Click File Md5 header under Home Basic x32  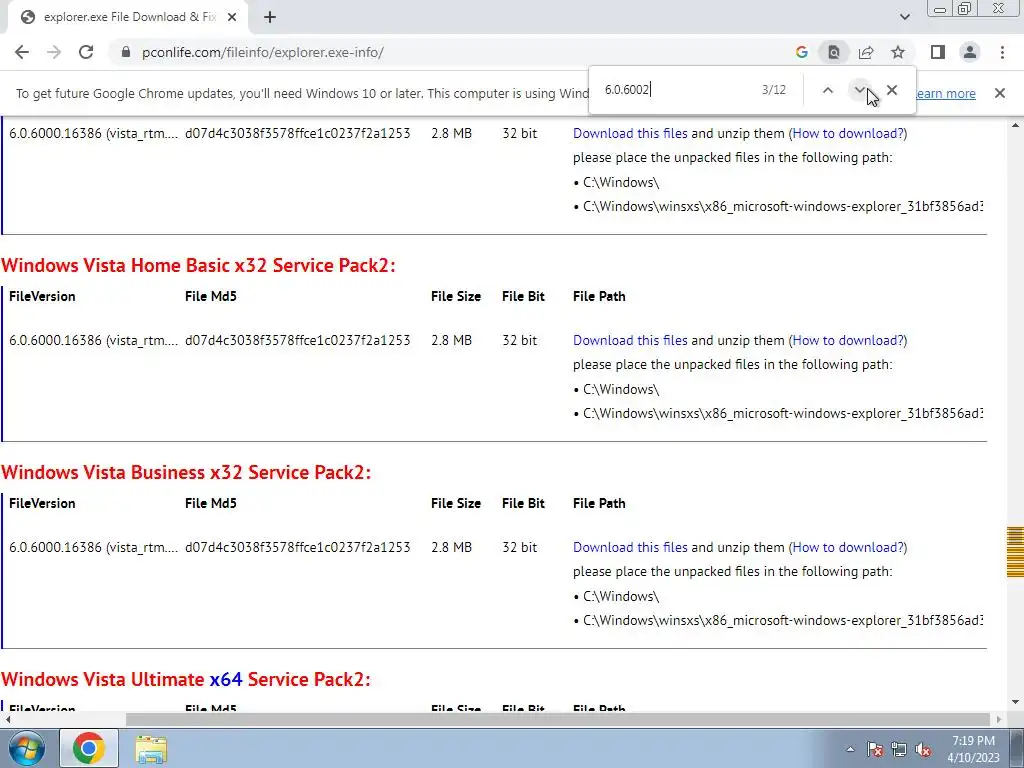(x=211, y=296)
